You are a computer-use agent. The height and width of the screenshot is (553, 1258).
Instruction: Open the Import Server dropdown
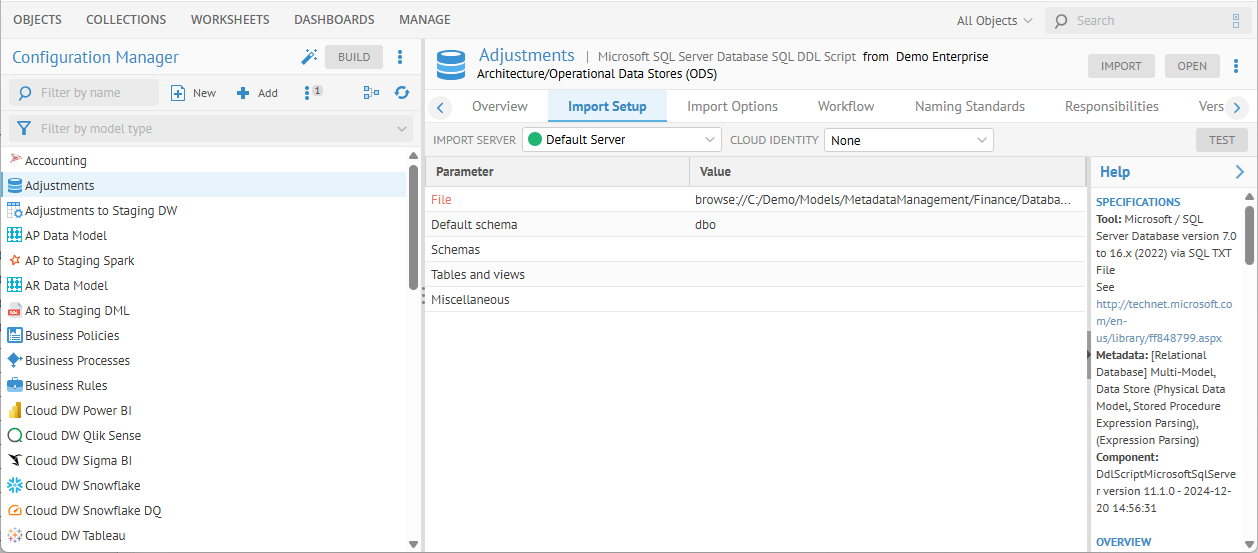[x=621, y=140]
